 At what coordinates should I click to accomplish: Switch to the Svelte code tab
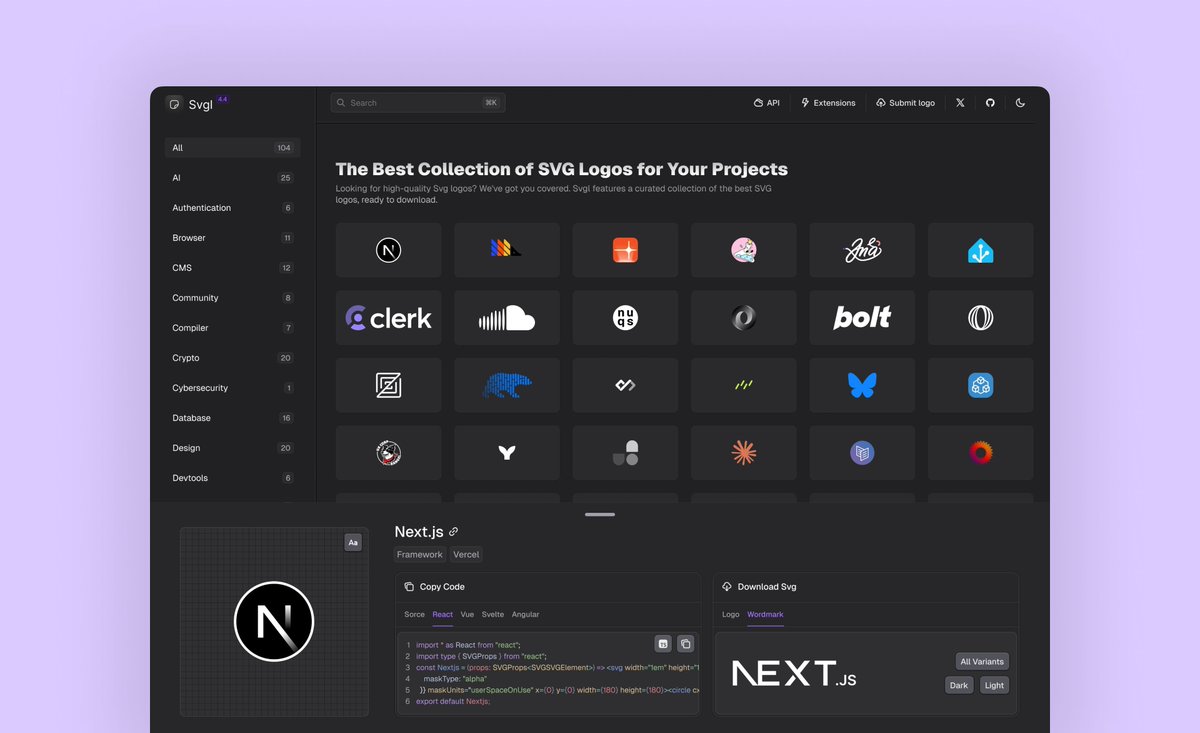click(x=493, y=614)
